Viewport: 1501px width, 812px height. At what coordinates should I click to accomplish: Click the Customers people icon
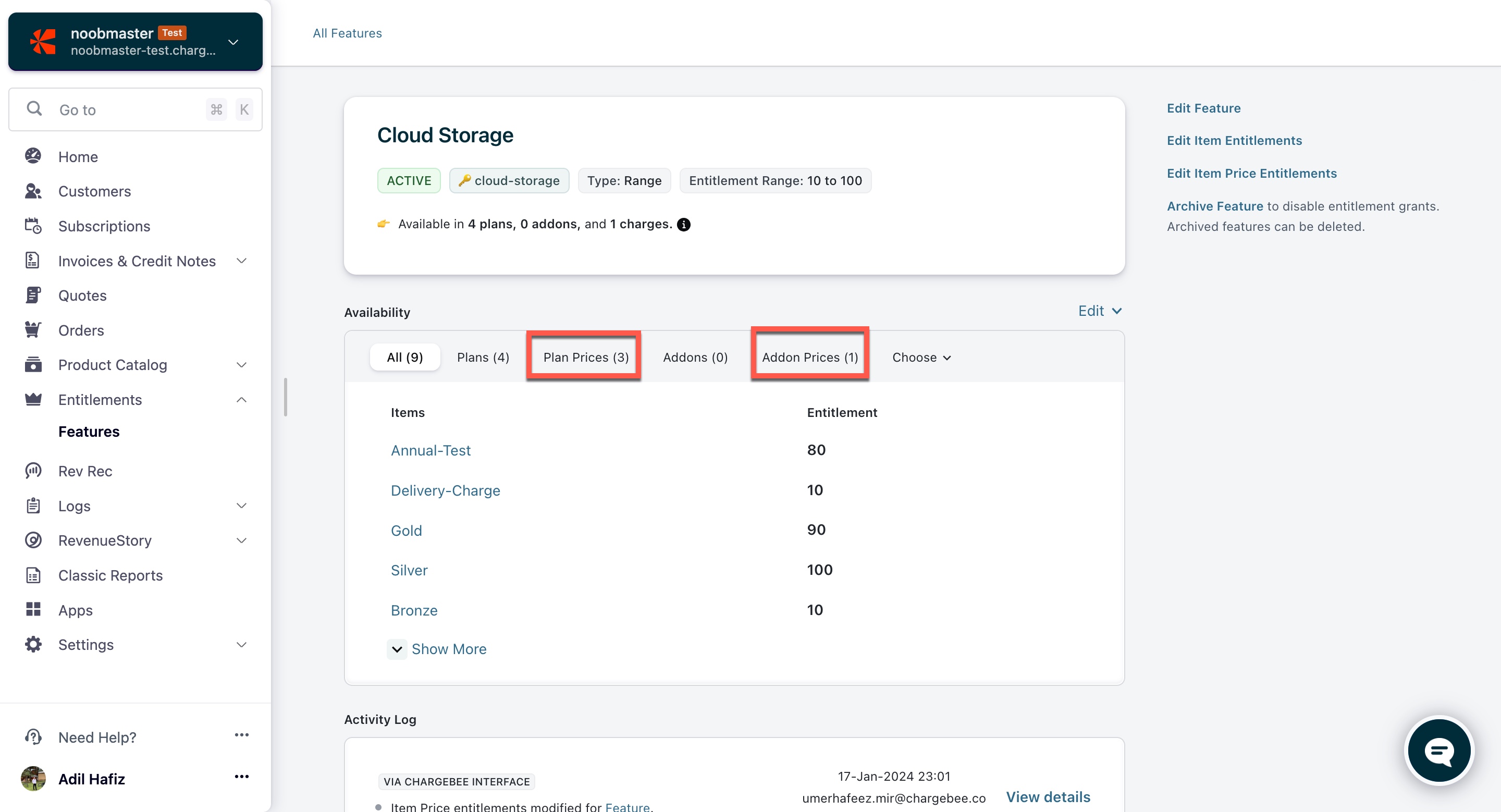coord(33,191)
